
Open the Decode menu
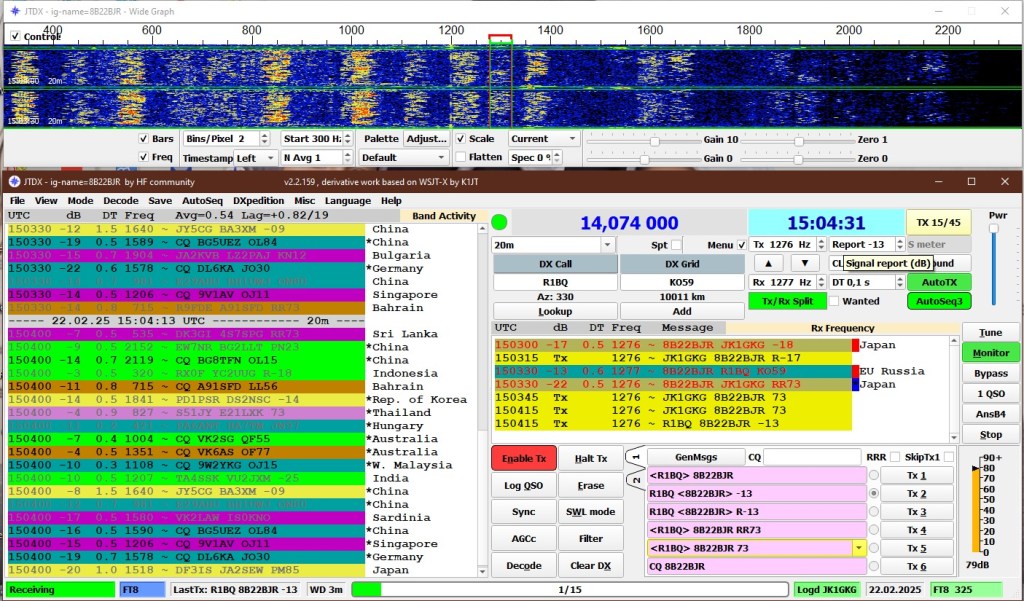[x=120, y=201]
